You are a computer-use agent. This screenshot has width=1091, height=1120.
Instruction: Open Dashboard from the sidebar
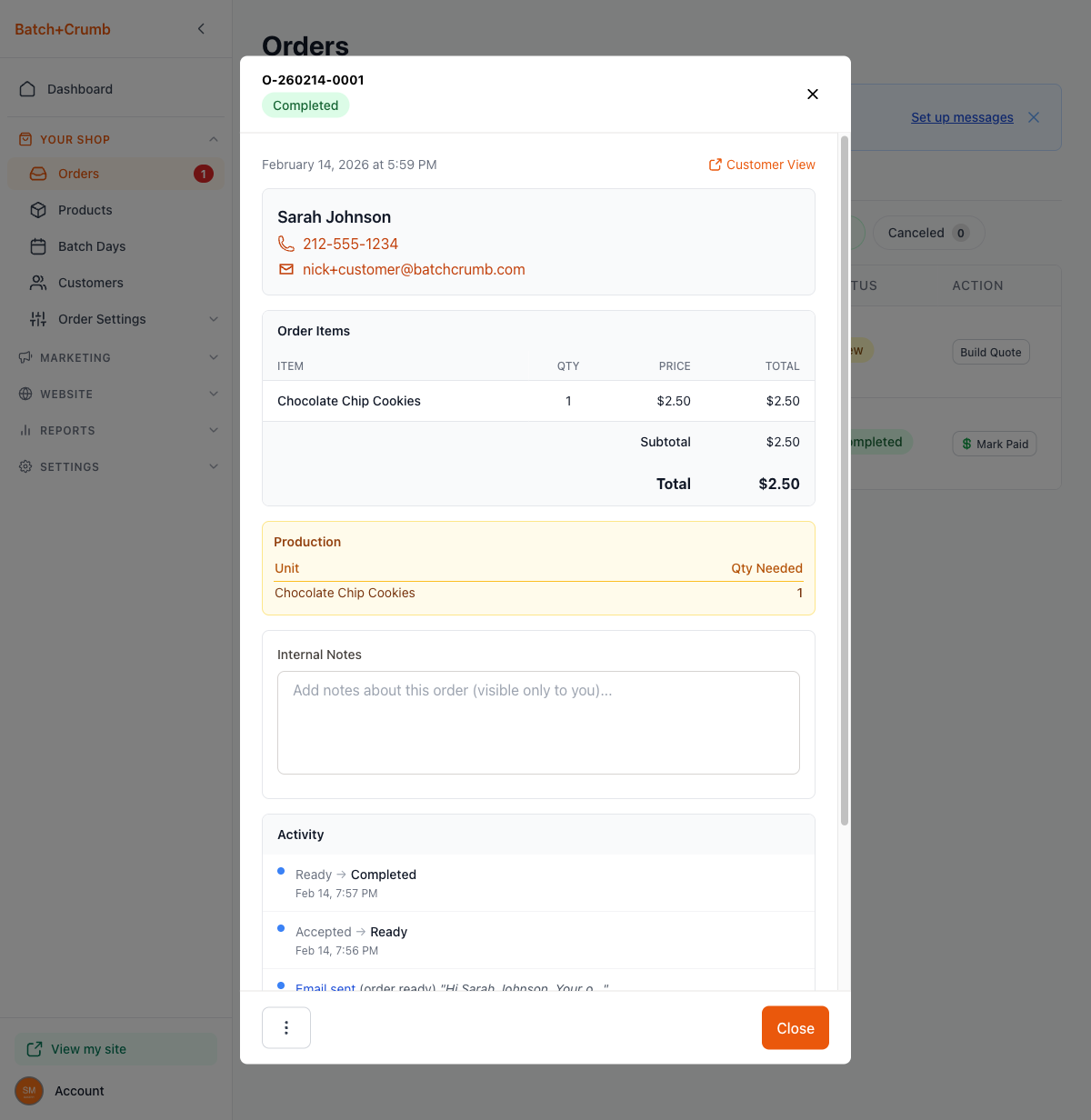tap(80, 89)
